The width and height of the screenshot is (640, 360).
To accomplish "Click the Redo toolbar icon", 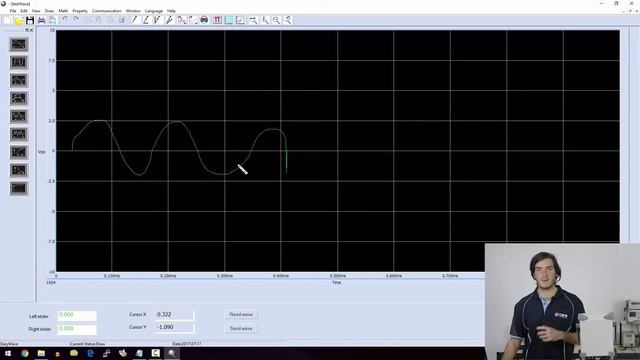I will tap(76, 20).
